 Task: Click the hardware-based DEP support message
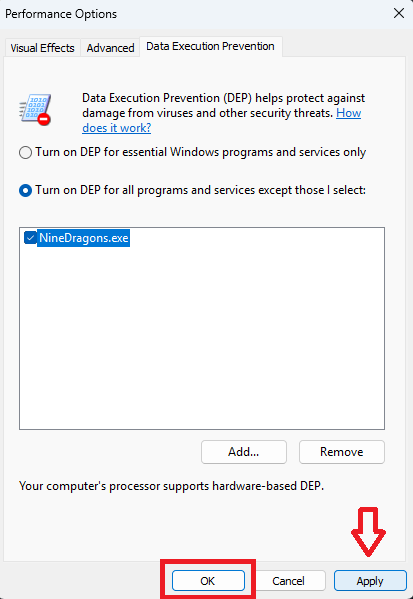coord(172,486)
